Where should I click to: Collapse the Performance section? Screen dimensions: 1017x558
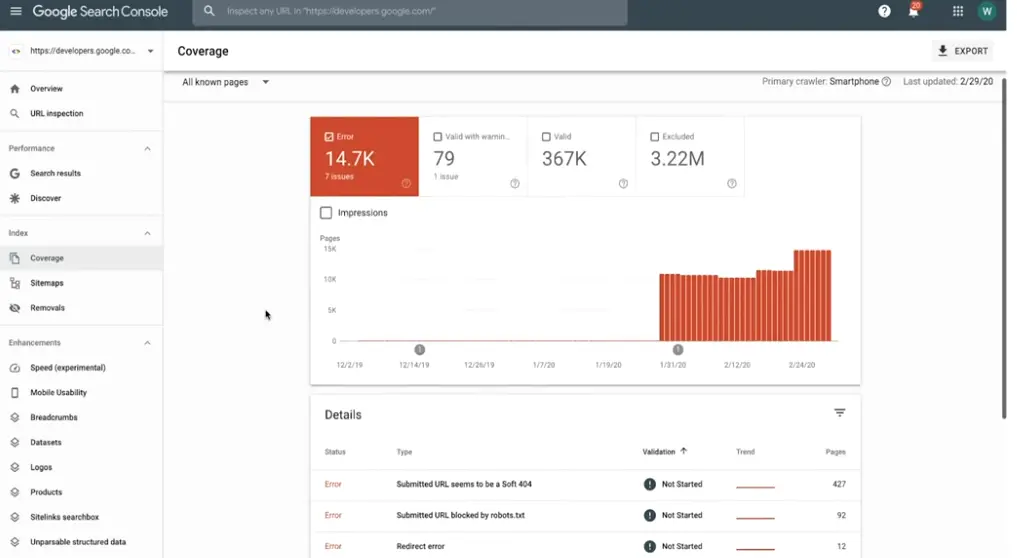click(x=147, y=149)
